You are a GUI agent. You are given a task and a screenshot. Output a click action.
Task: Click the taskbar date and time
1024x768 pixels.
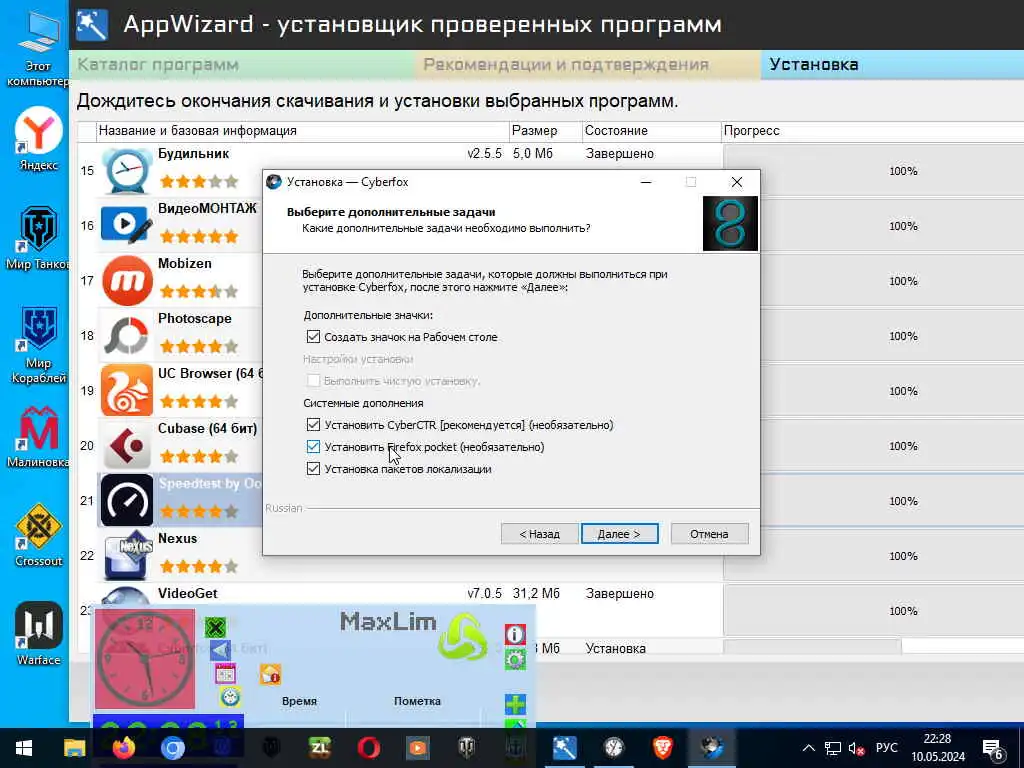click(938, 748)
